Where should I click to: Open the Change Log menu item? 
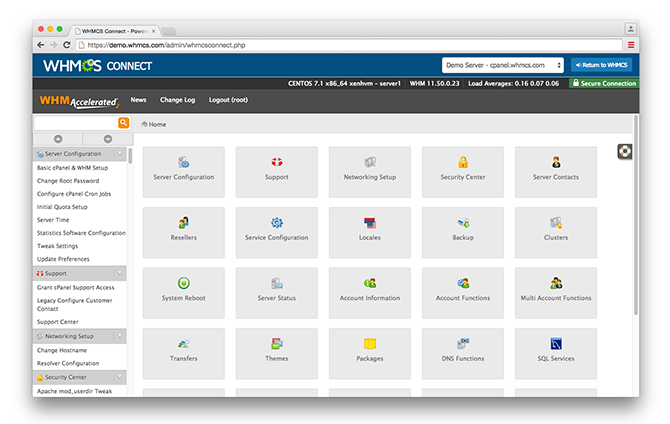click(177, 100)
